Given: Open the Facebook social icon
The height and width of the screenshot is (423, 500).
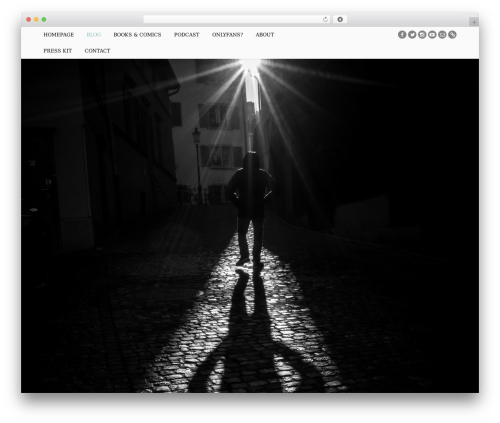Looking at the screenshot, I should [x=402, y=35].
